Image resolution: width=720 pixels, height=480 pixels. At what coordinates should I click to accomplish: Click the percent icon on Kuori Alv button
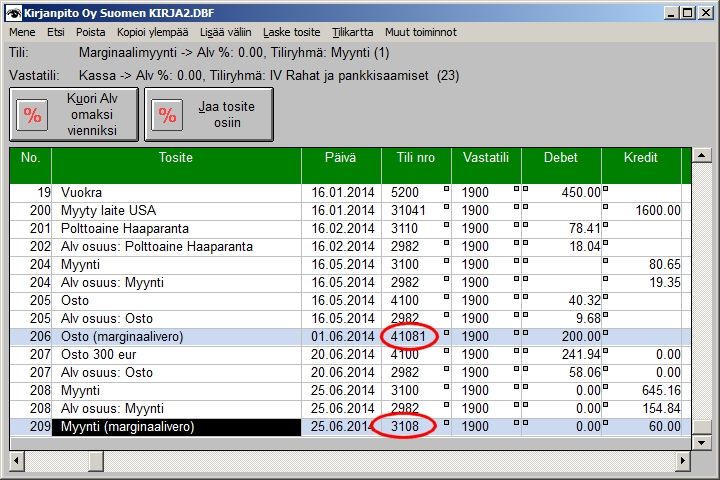pos(33,114)
